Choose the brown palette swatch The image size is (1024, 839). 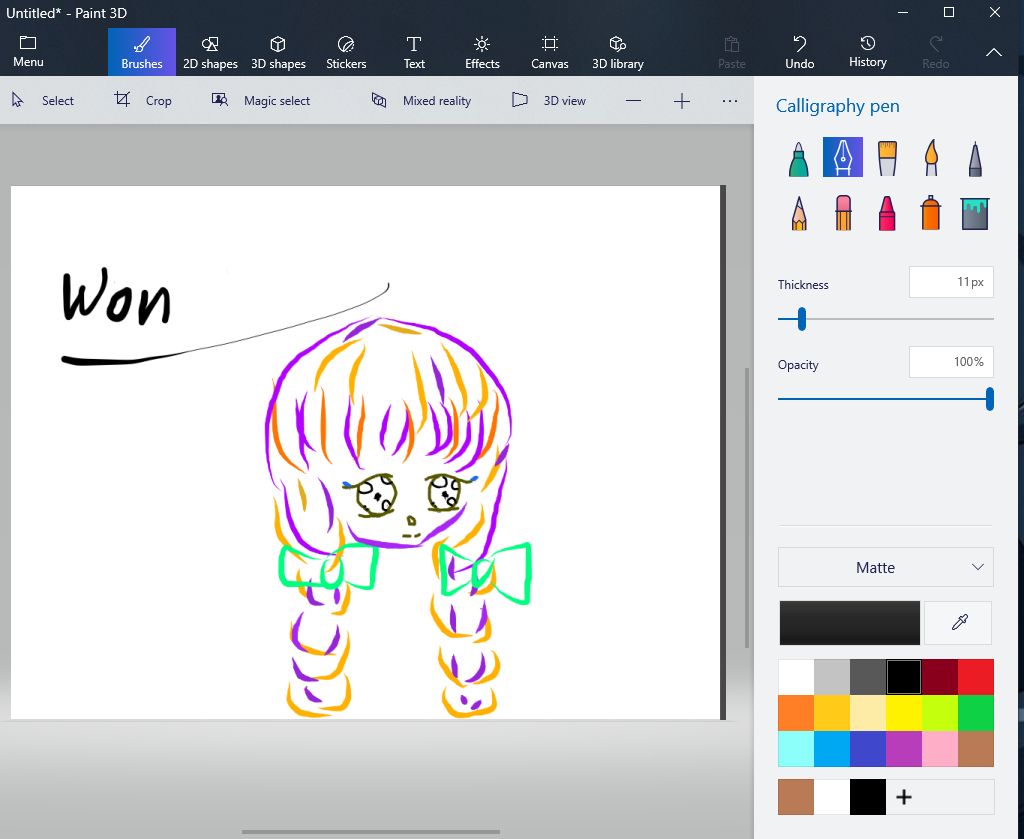point(976,749)
